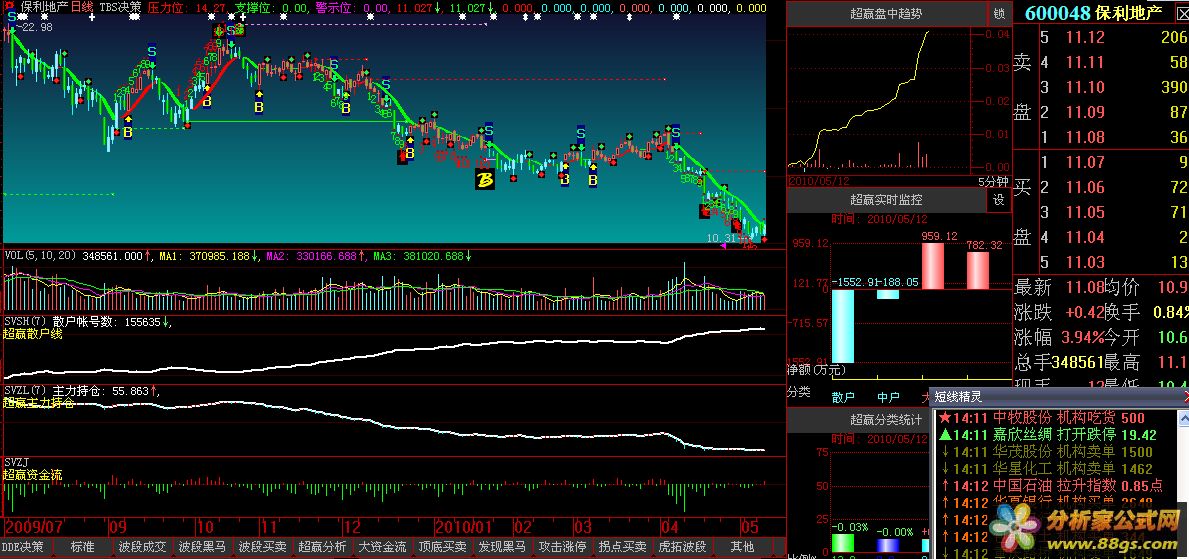1189x559 pixels.
Task: Click the red 782.32 bar in monitor
Action: (978, 270)
